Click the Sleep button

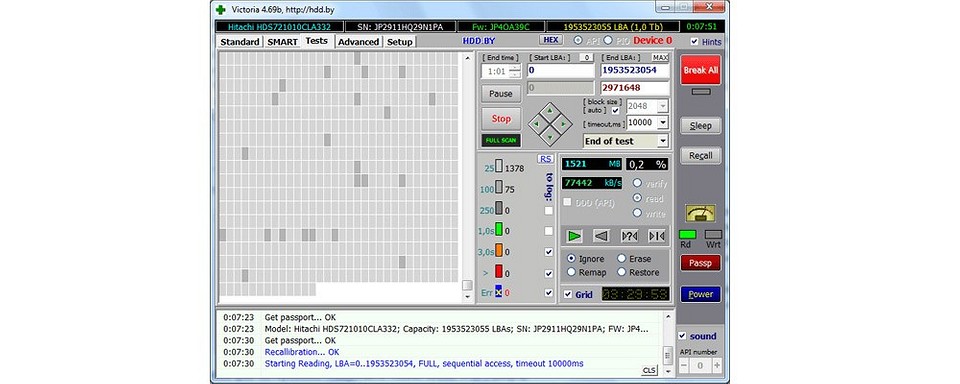(x=701, y=126)
